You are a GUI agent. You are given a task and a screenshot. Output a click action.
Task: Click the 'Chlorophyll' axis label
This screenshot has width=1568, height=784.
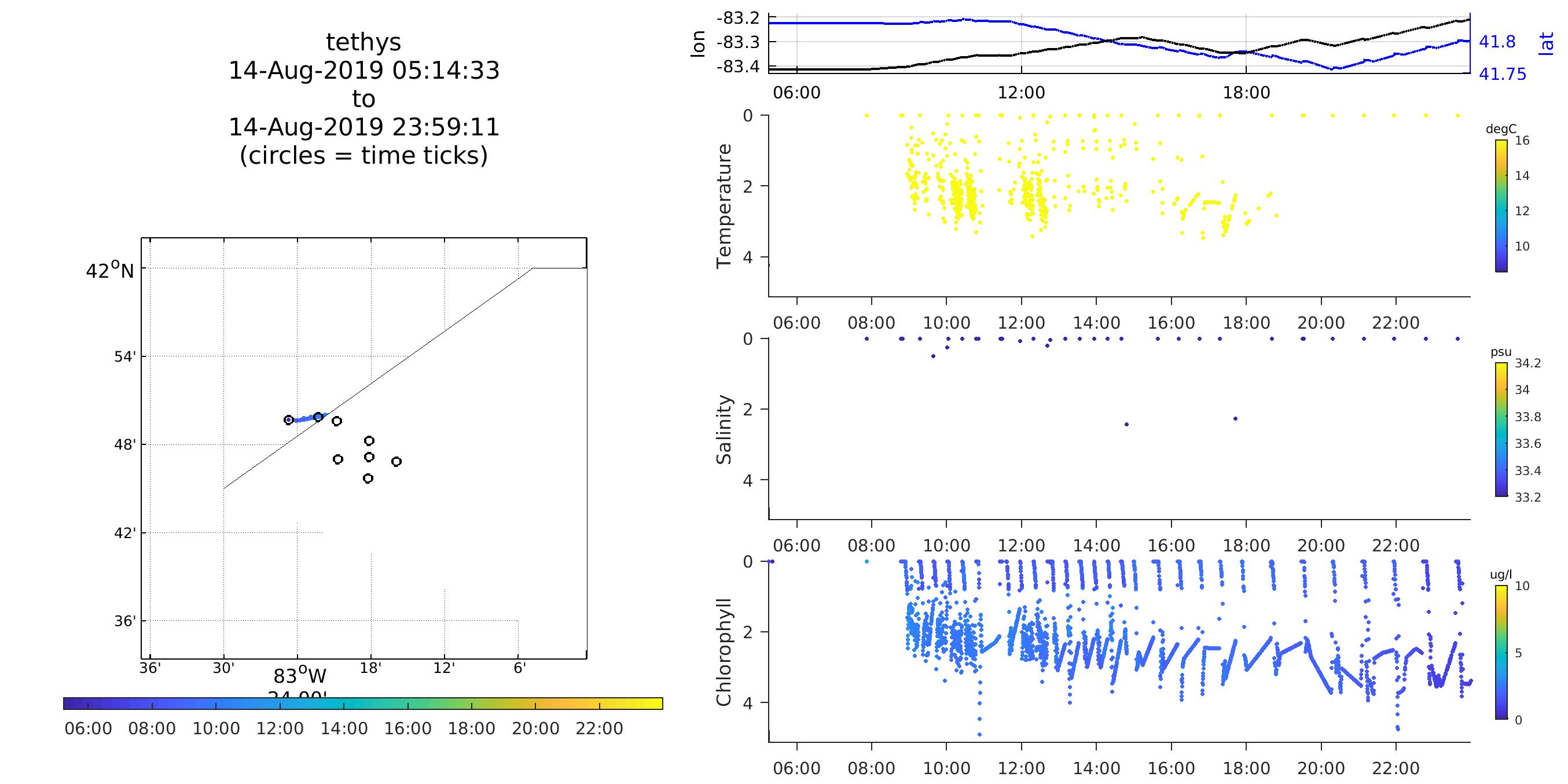(724, 653)
